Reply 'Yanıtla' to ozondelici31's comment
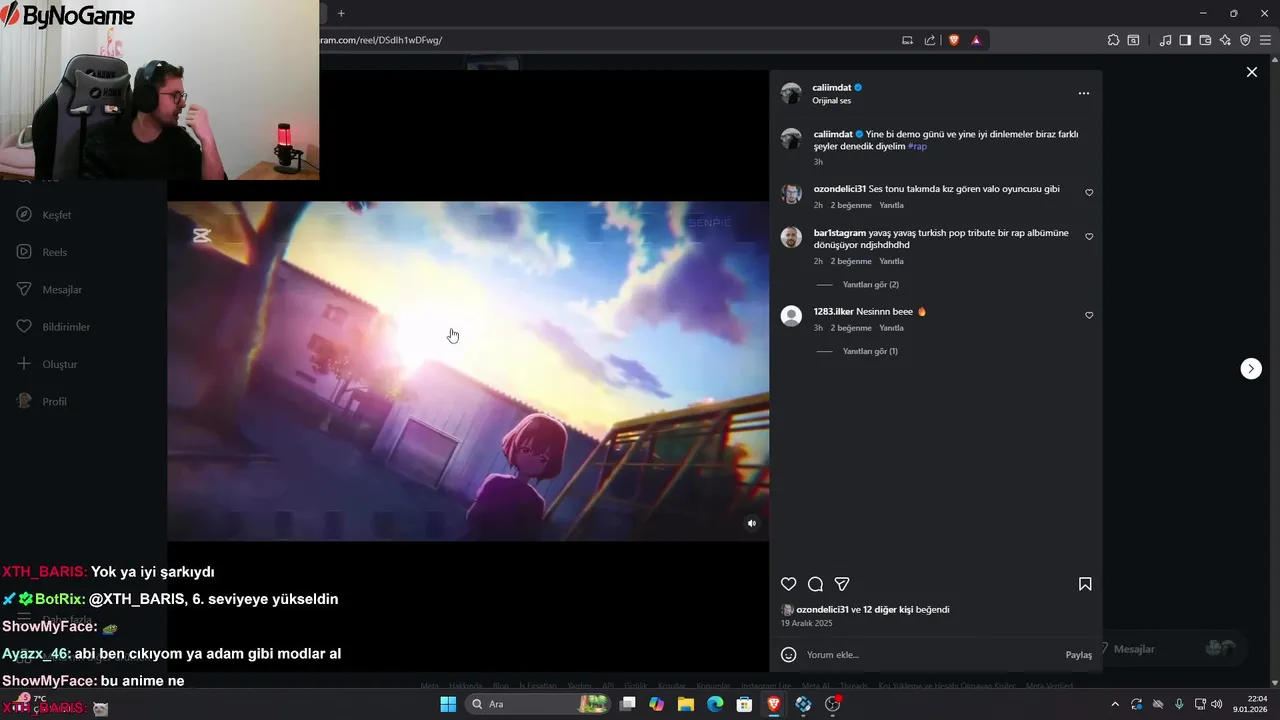The width and height of the screenshot is (1280, 720). tap(891, 205)
